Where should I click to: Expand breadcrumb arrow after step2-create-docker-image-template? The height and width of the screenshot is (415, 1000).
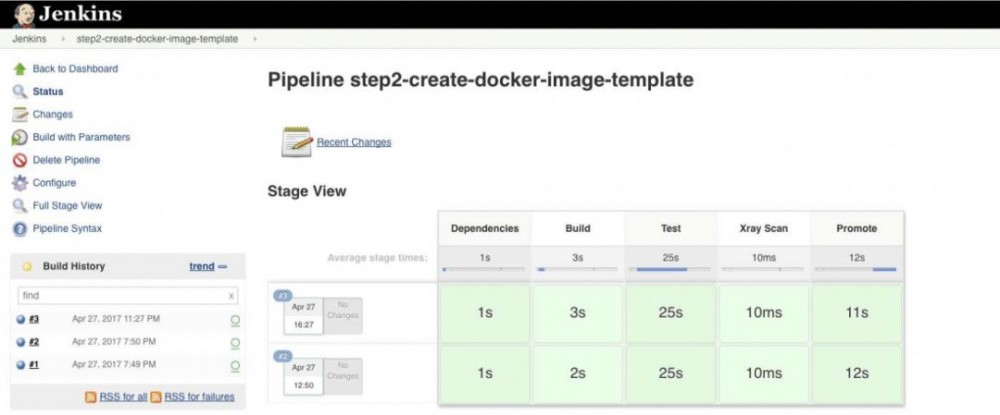[255, 39]
